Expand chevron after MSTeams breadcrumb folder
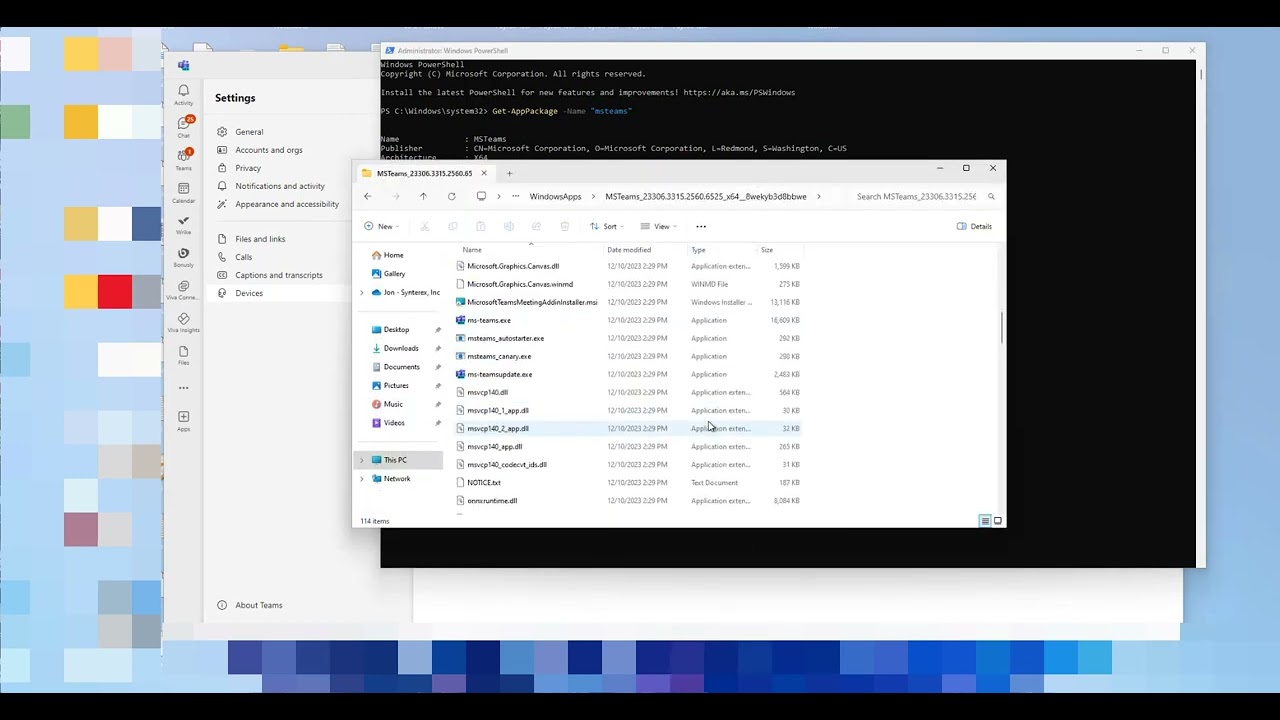The width and height of the screenshot is (1280, 720). [819, 196]
